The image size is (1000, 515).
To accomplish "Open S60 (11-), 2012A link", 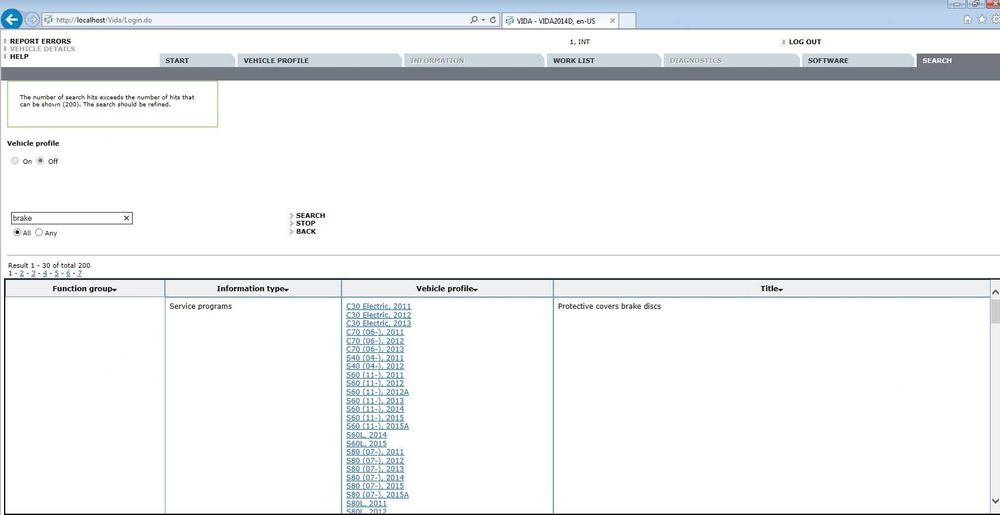I will tap(378, 392).
